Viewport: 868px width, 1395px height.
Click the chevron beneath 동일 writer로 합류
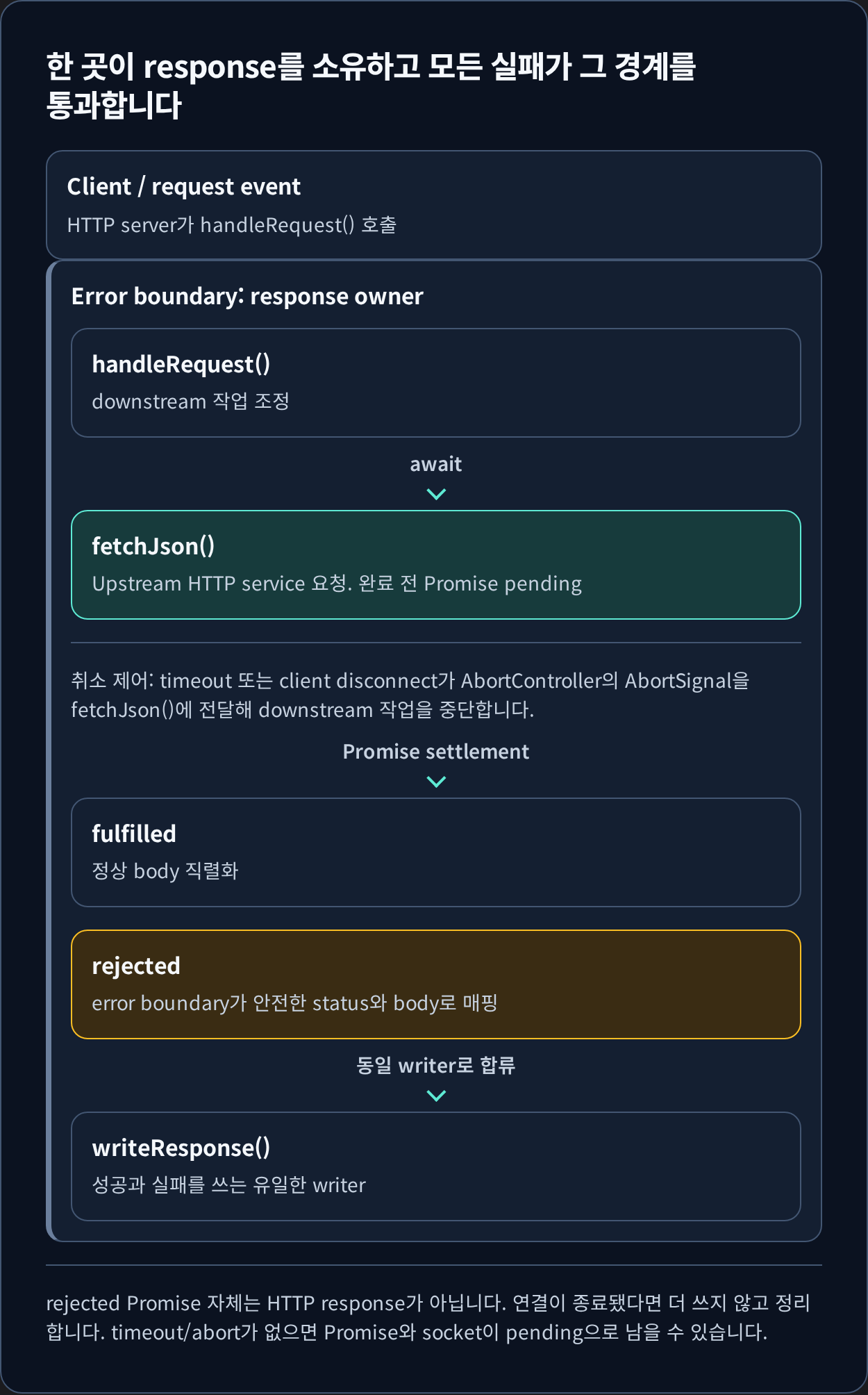[435, 1096]
